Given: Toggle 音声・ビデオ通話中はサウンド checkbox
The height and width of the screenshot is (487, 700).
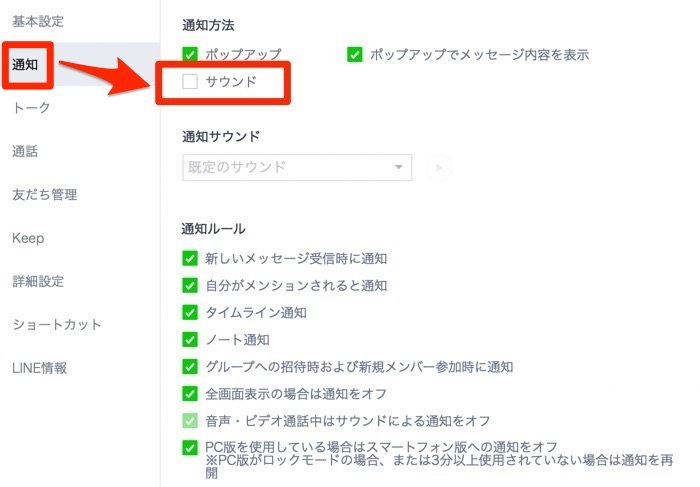Looking at the screenshot, I should pyautogui.click(x=190, y=420).
